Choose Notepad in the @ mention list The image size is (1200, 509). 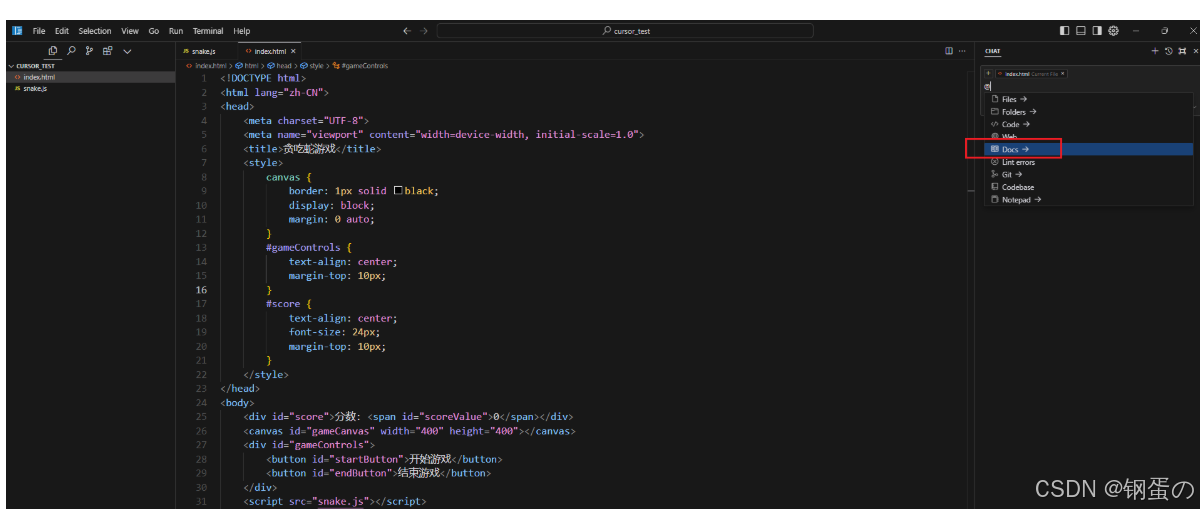[x=1090, y=199]
